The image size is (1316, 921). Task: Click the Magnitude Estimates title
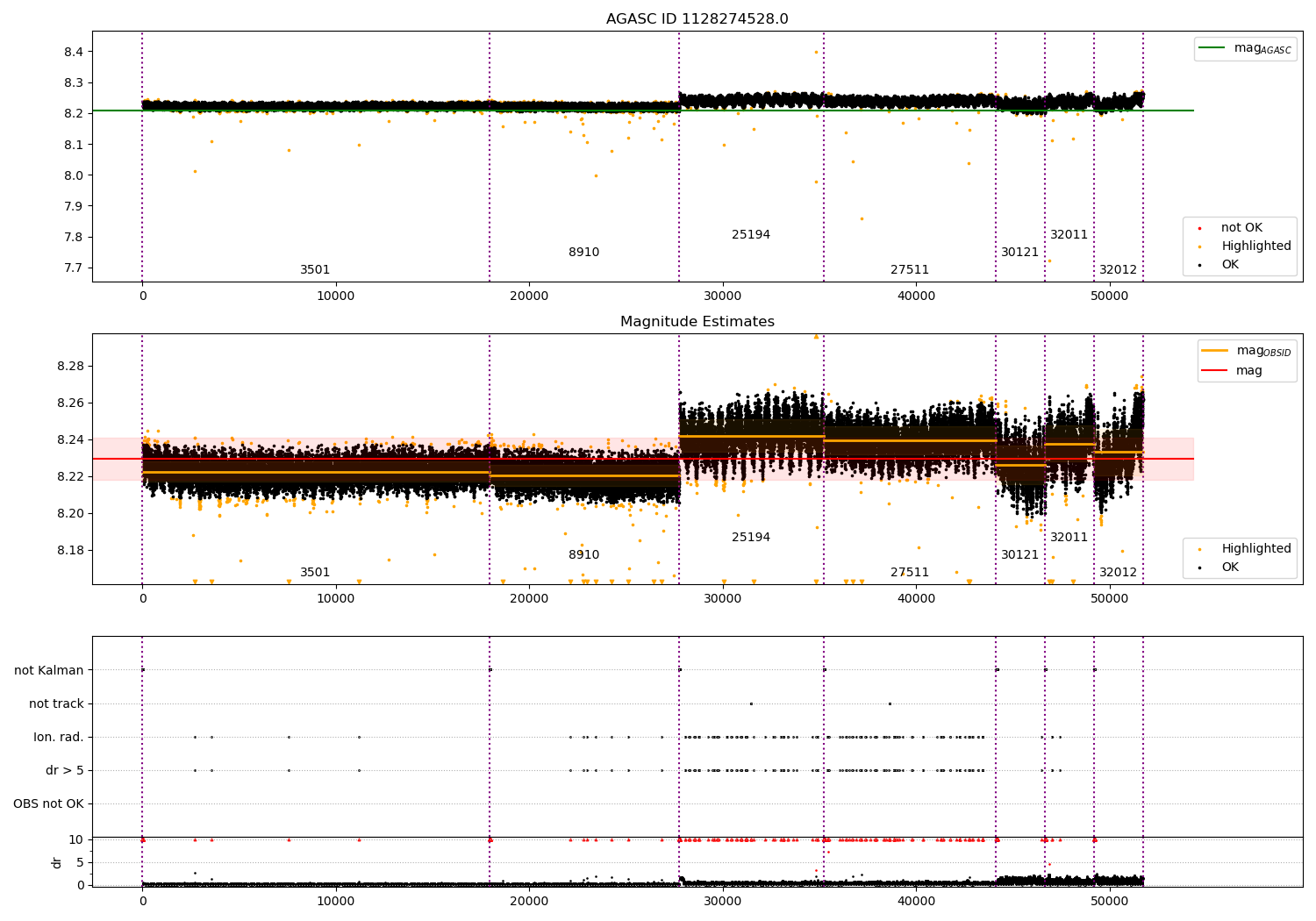click(x=697, y=322)
